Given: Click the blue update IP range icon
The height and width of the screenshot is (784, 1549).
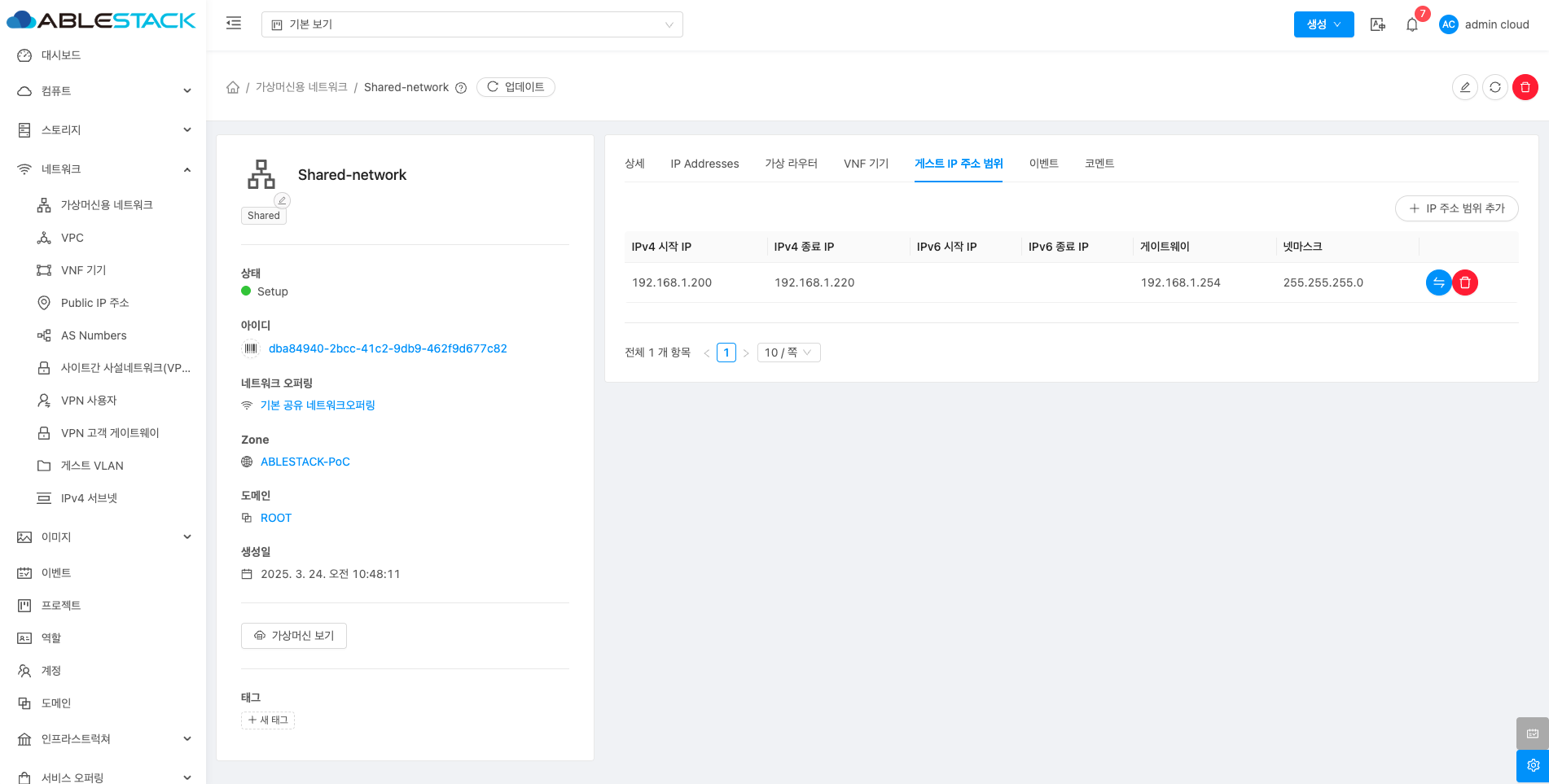Looking at the screenshot, I should click(x=1438, y=283).
